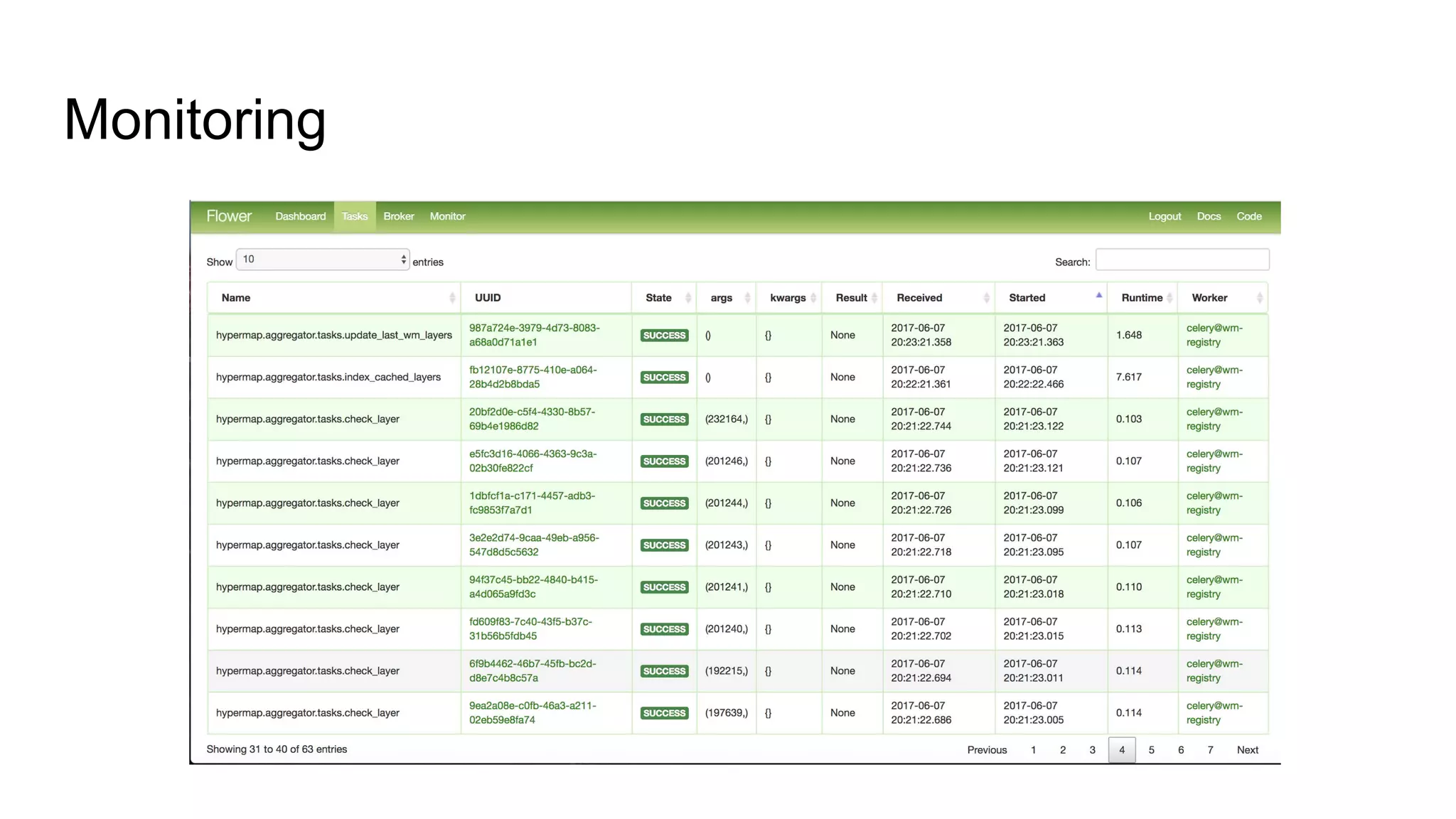Open worker link in update_last_wm_layers row

pos(1214,335)
